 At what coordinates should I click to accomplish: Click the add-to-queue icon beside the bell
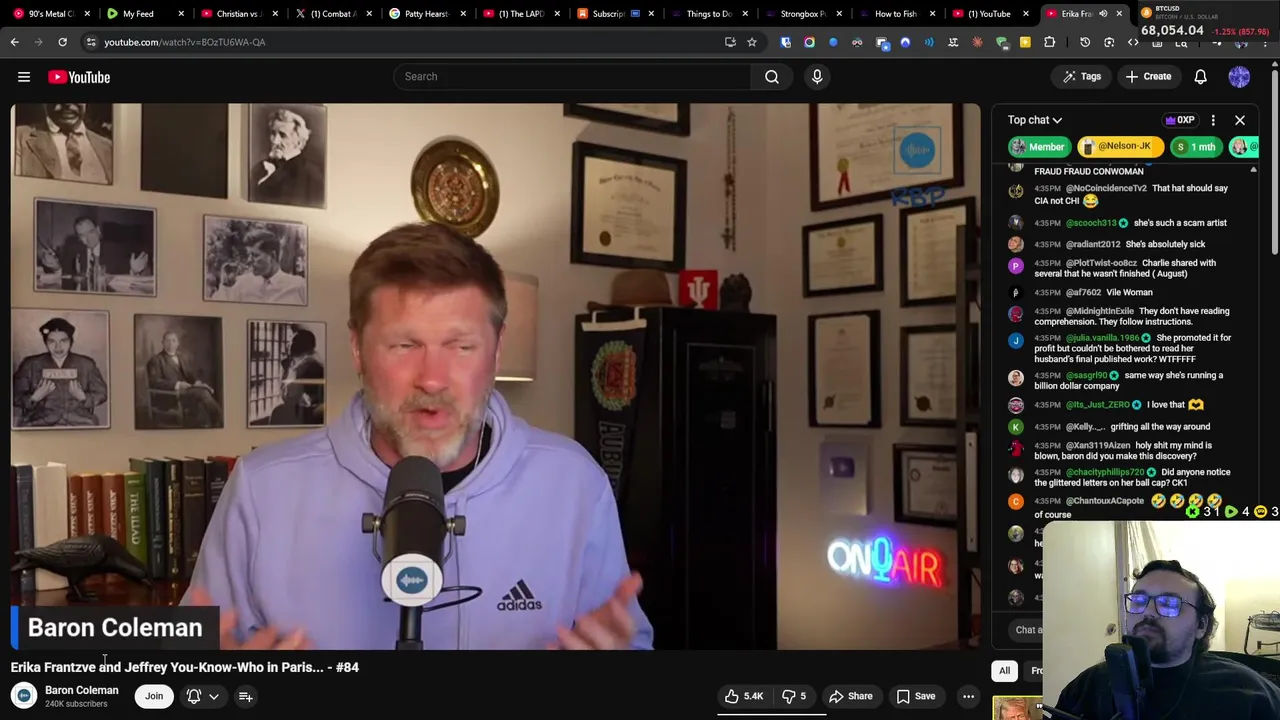pyautogui.click(x=245, y=696)
